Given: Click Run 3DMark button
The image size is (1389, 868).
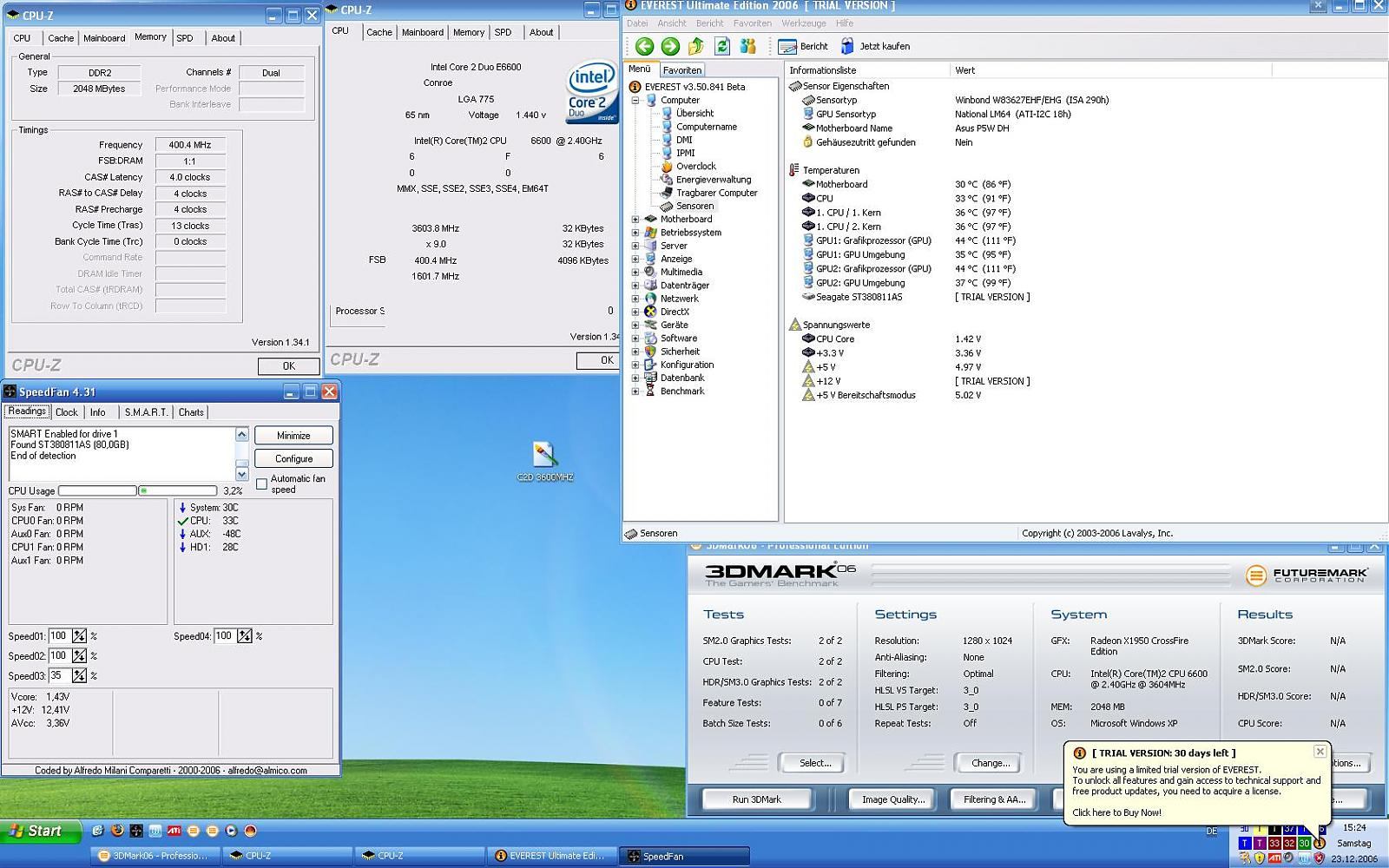Looking at the screenshot, I should pyautogui.click(x=757, y=799).
